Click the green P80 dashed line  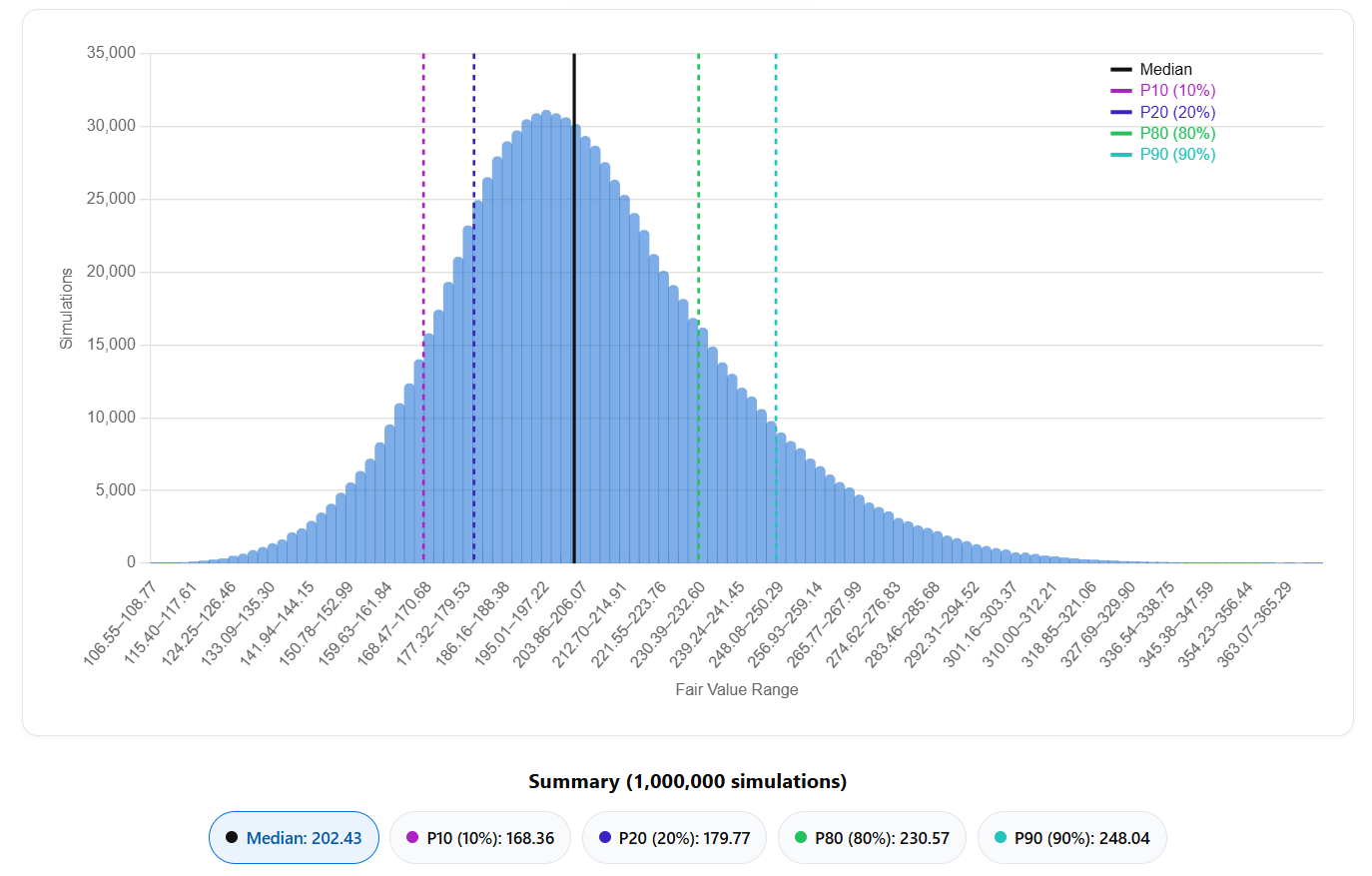pyautogui.click(x=699, y=308)
